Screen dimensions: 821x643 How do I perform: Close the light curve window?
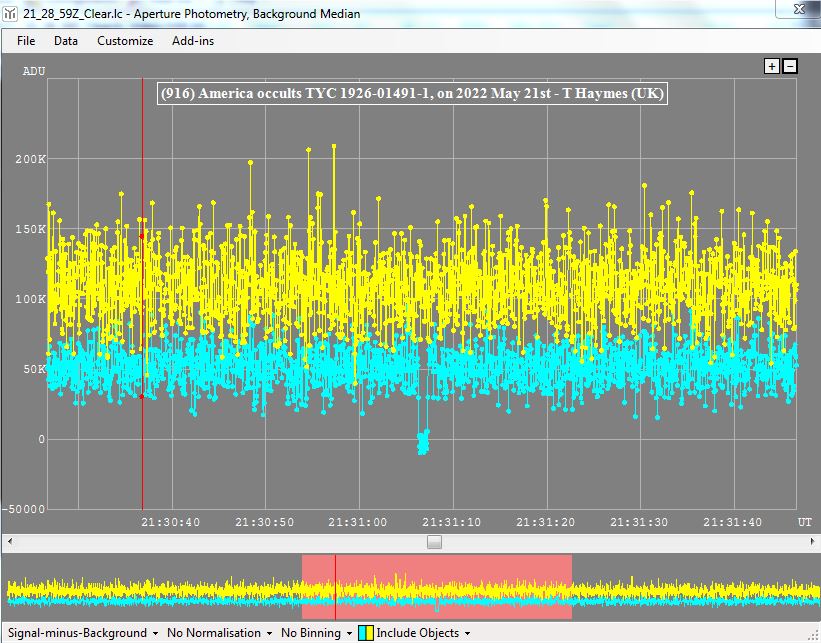tap(796, 11)
